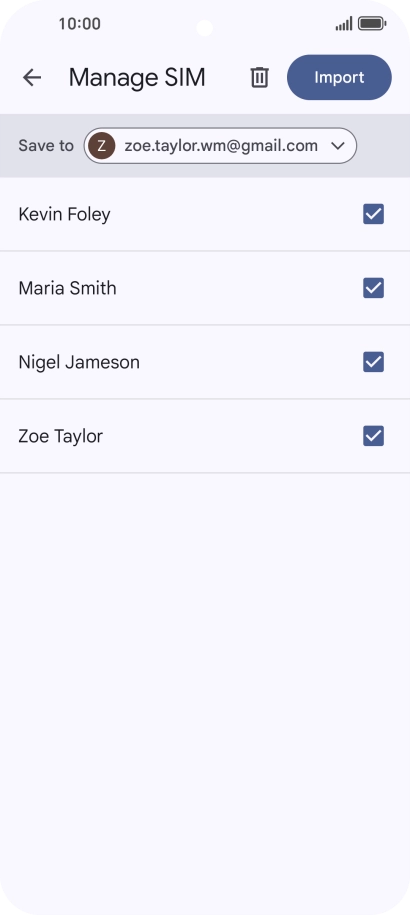Screen dimensions: 410x915
Task: Expand account list via chevron arrow
Action: 338,146
